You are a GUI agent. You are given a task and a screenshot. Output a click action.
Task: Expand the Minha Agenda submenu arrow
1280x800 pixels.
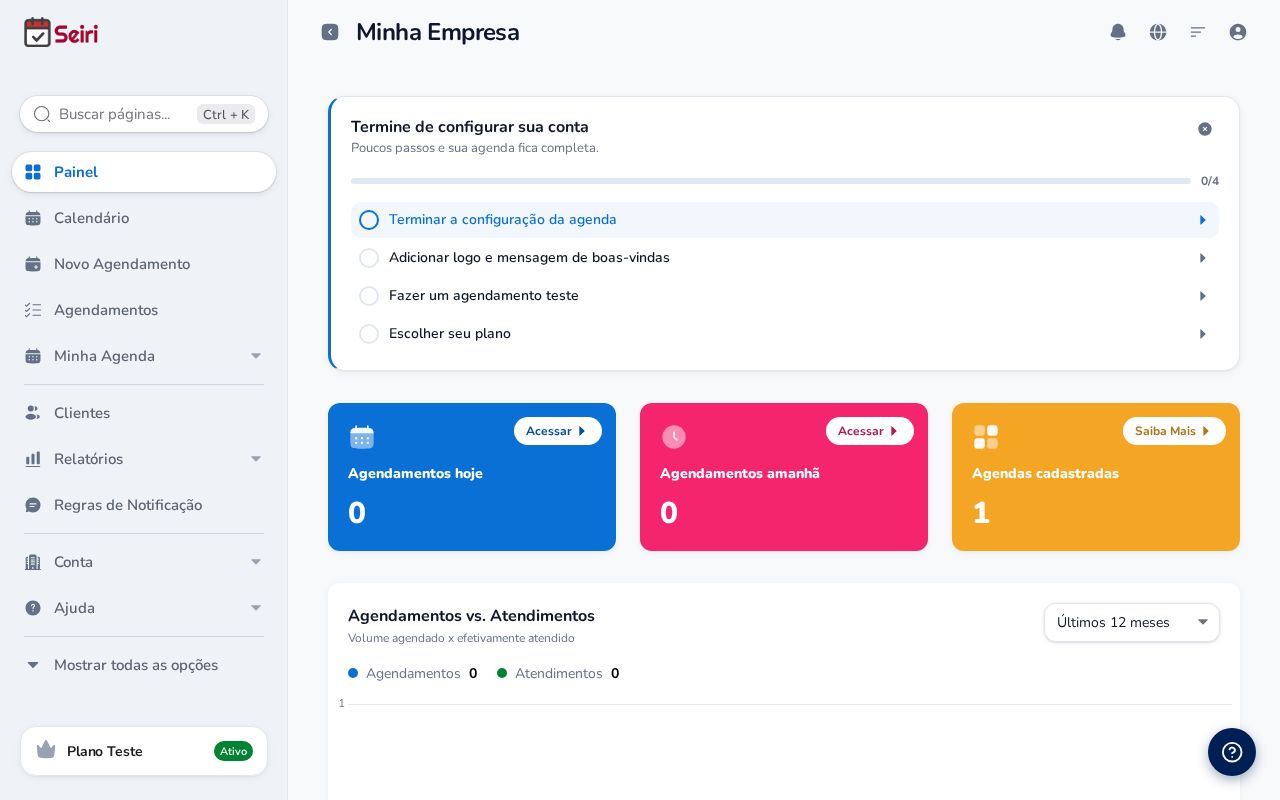click(x=256, y=356)
